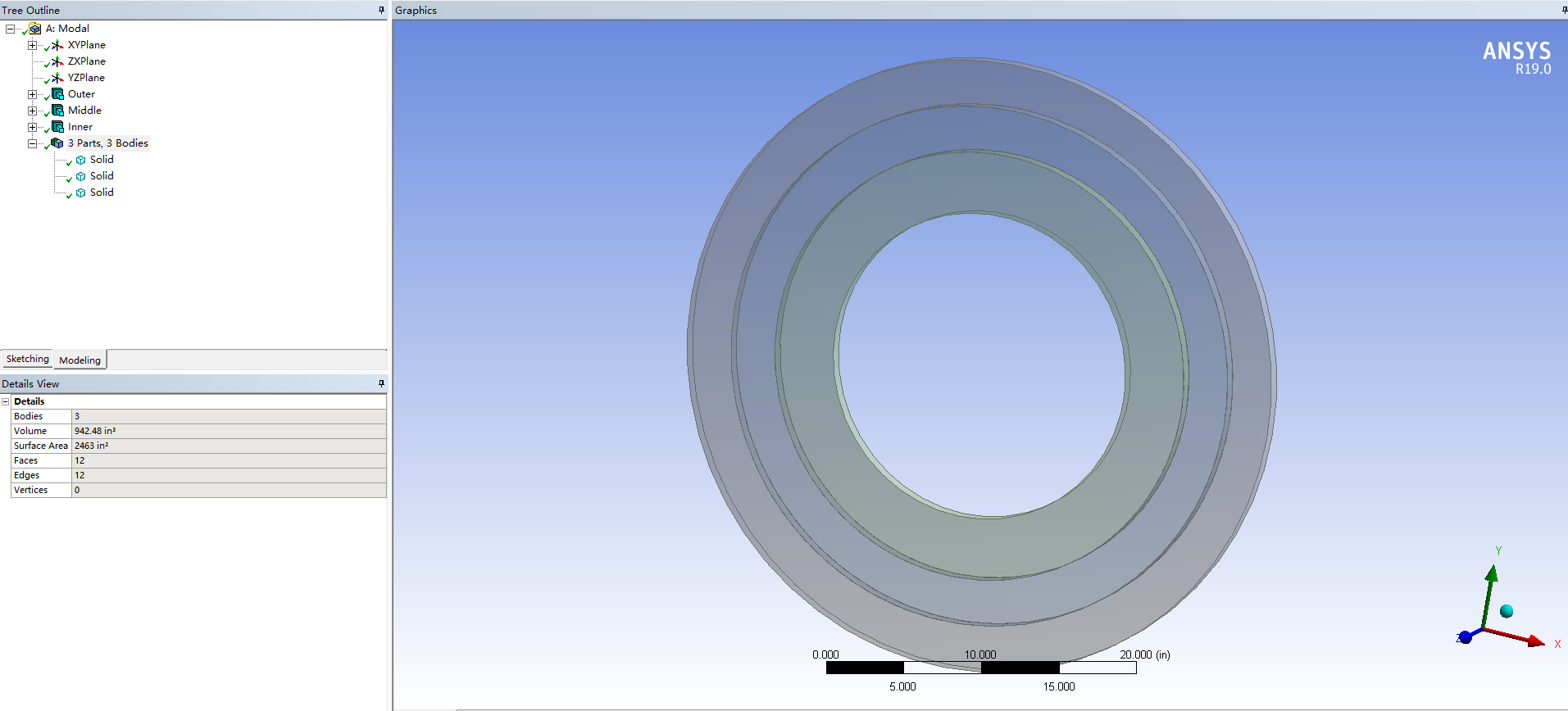Click the Middle feature icon
This screenshot has height=711, width=1568.
pos(57,111)
